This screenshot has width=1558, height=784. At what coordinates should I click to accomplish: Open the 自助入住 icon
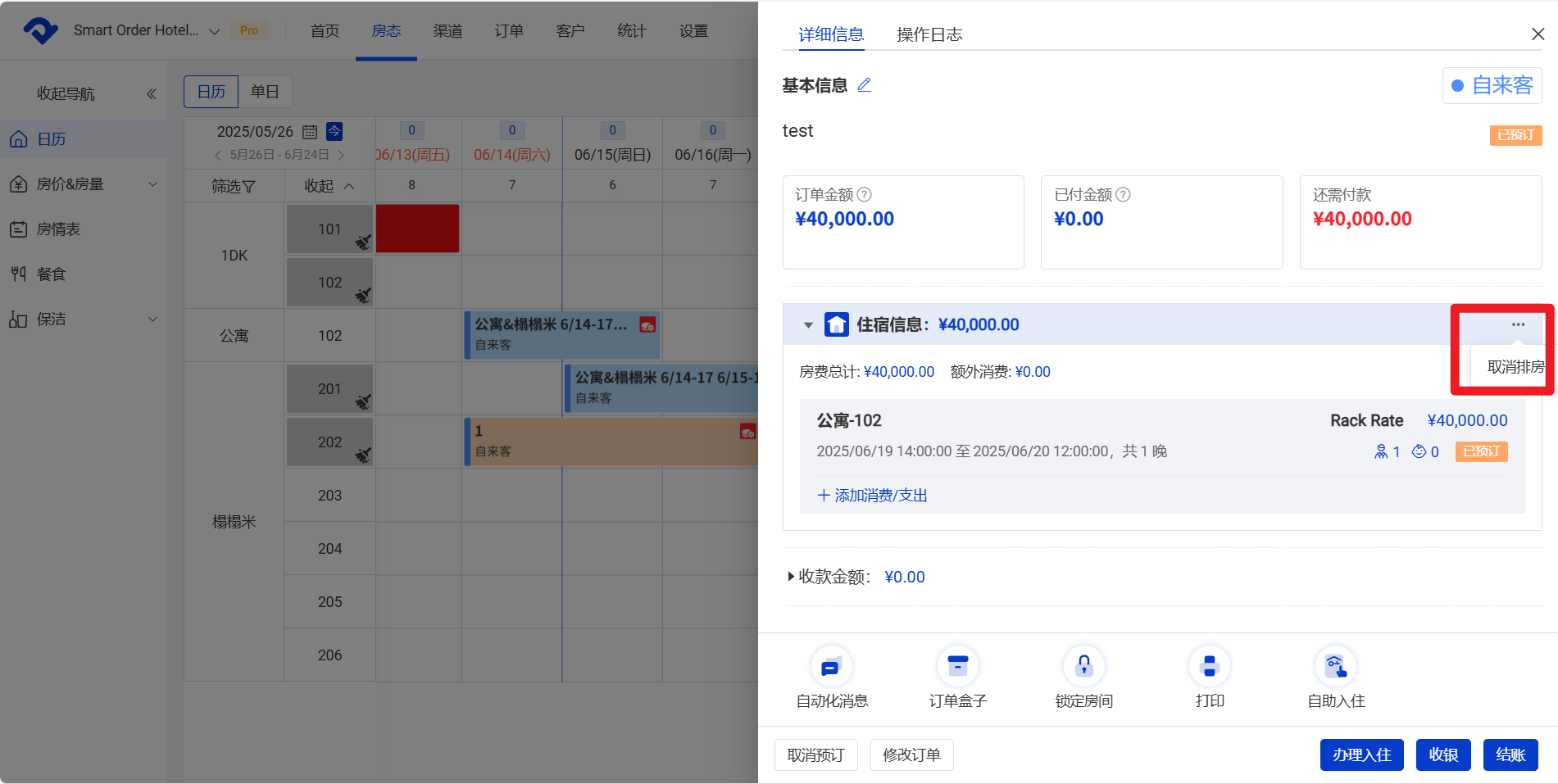1335,667
